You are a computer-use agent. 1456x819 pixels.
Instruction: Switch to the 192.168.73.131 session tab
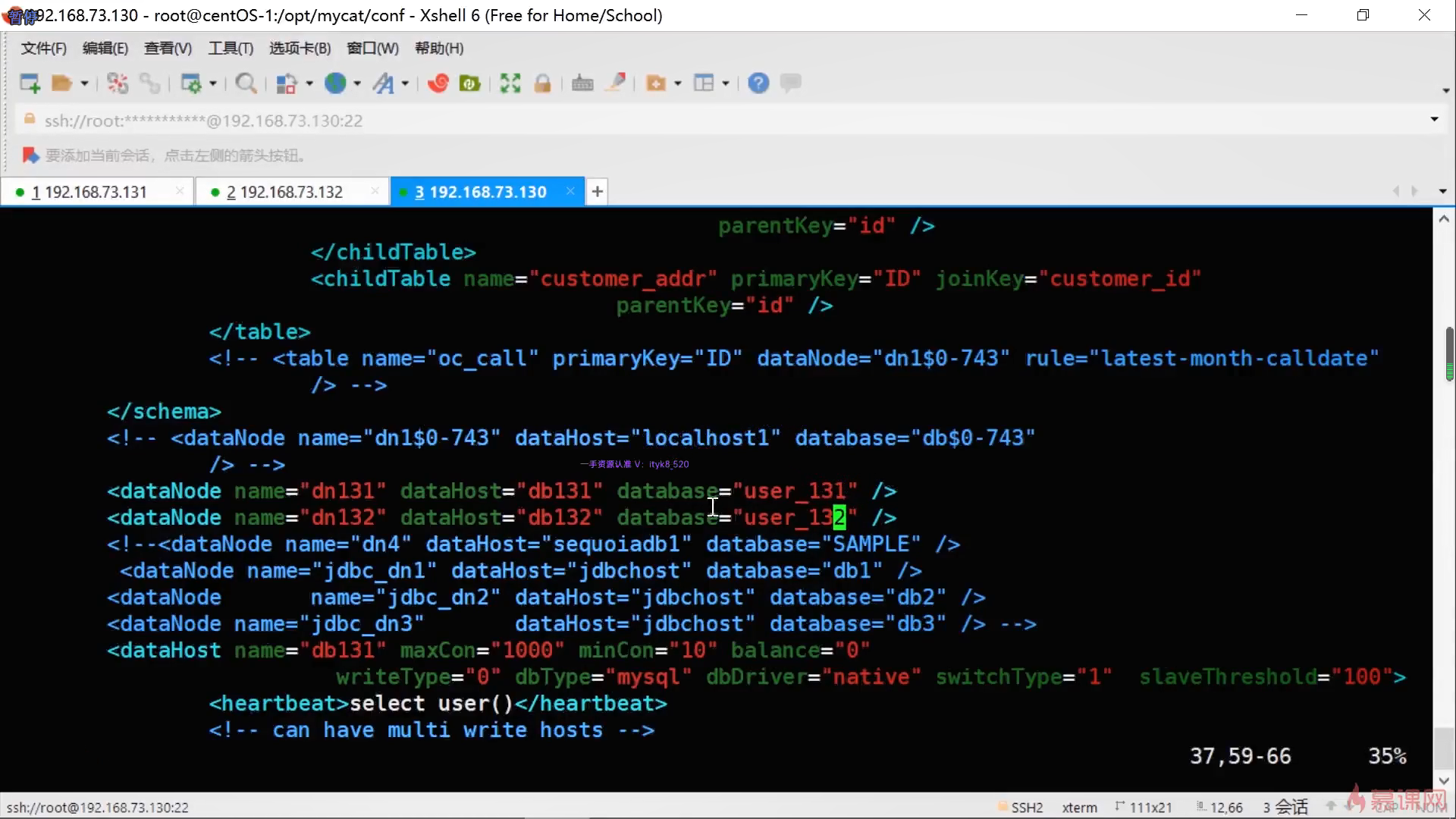click(96, 192)
